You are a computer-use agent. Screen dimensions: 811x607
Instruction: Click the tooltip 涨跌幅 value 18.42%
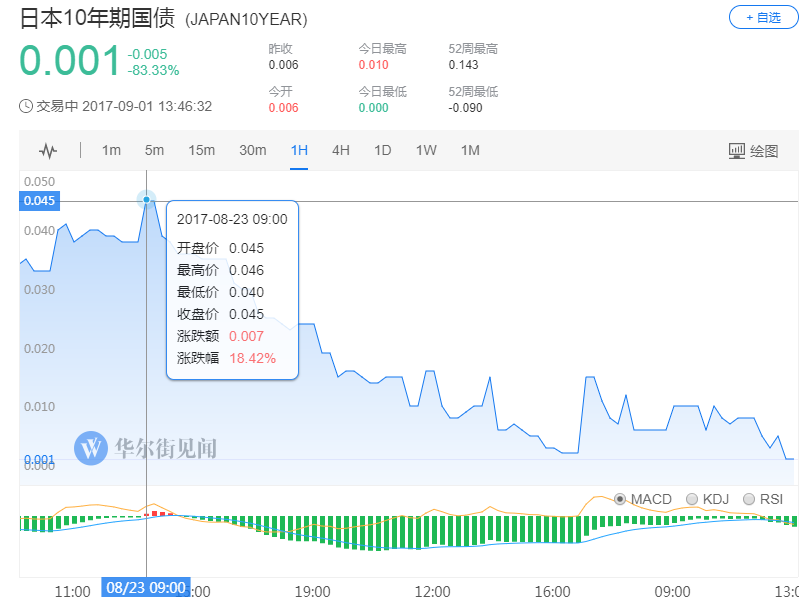pos(252,358)
